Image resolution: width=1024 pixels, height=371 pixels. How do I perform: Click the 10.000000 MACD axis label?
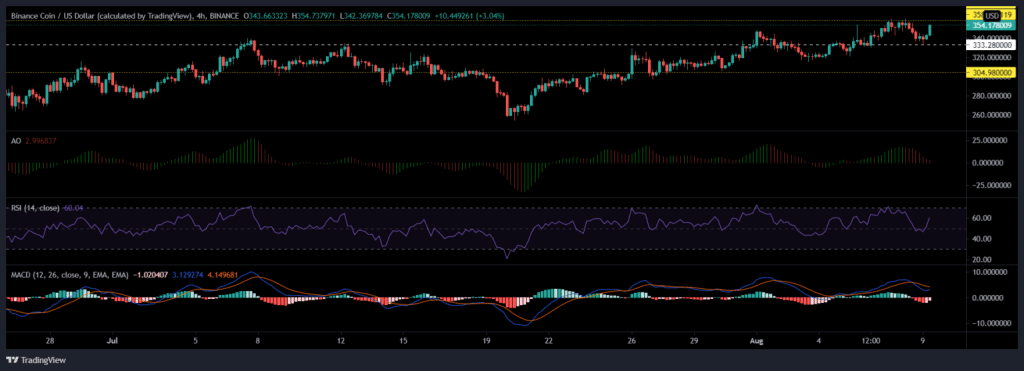pos(991,272)
